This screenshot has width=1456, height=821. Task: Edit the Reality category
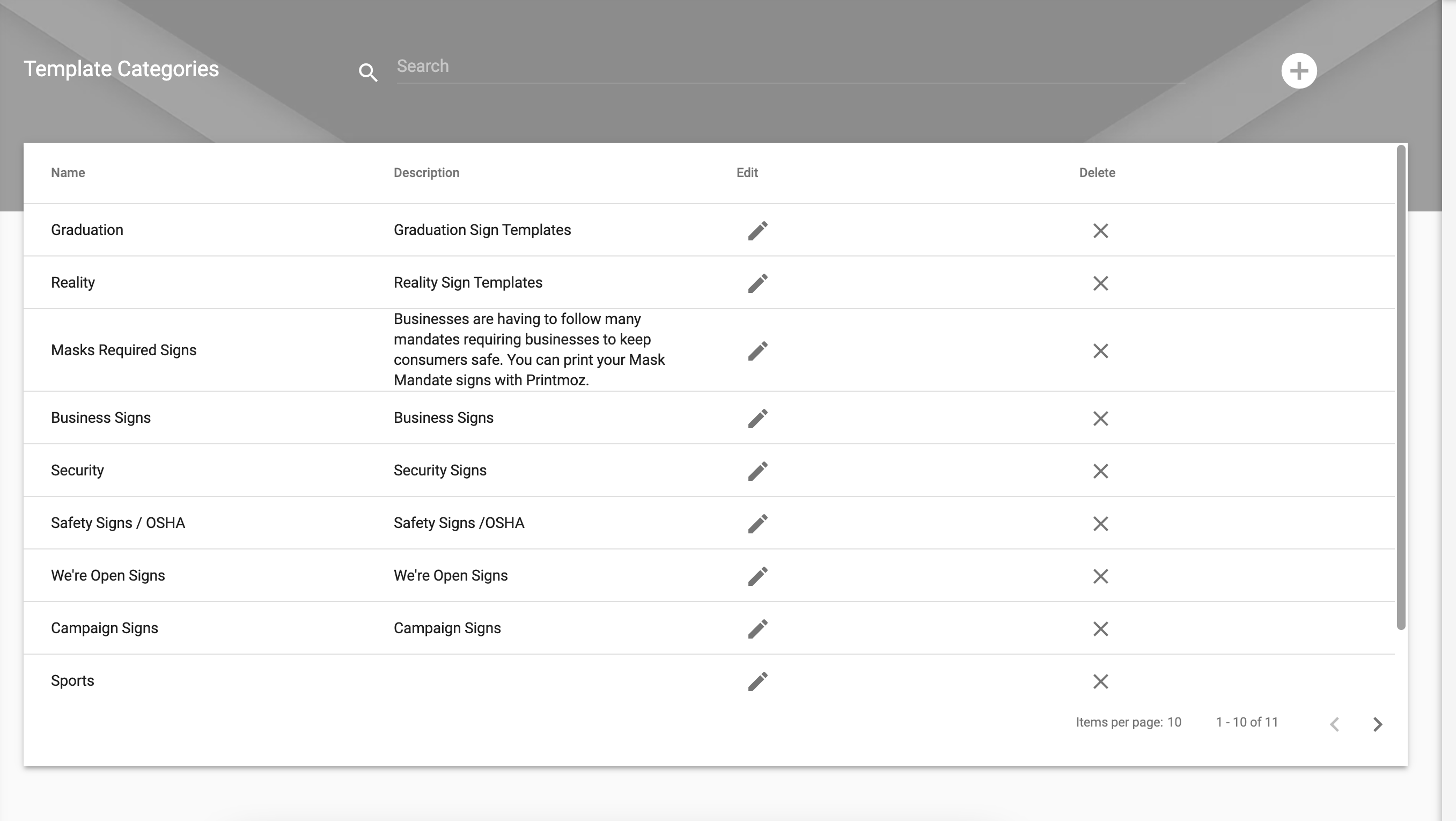pyautogui.click(x=758, y=283)
